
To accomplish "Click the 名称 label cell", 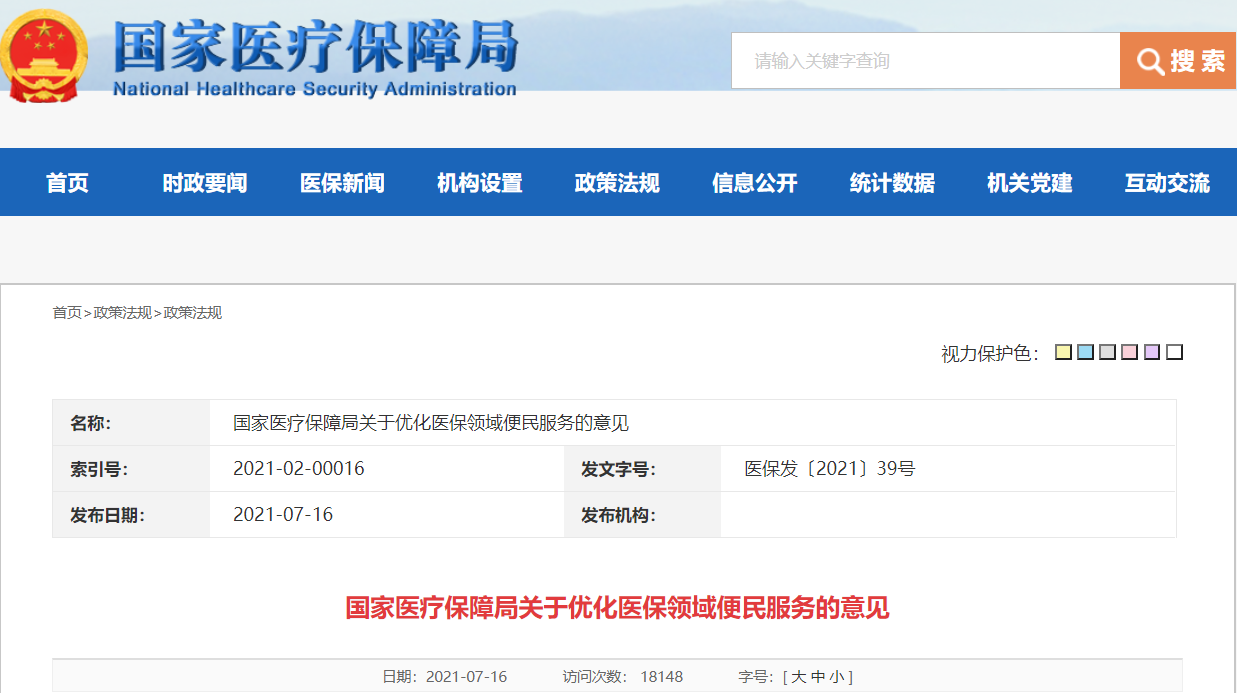I will coord(131,423).
